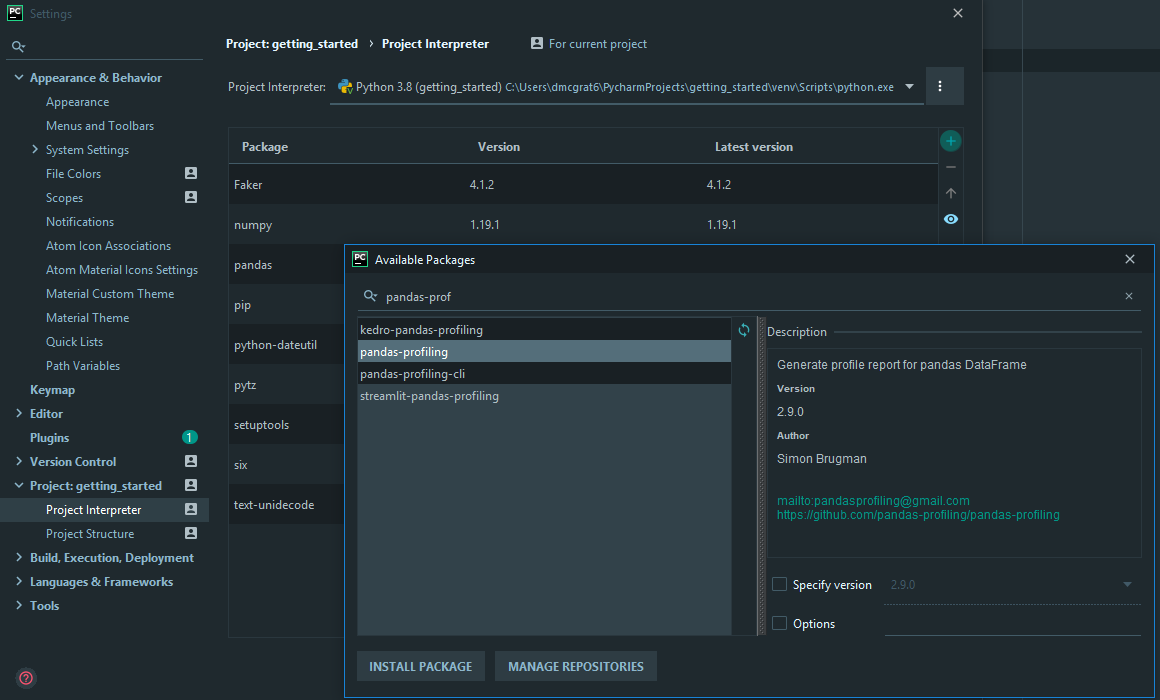Open the Project Interpreter dropdown
Image resolution: width=1160 pixels, height=700 pixels.
pyautogui.click(x=909, y=87)
